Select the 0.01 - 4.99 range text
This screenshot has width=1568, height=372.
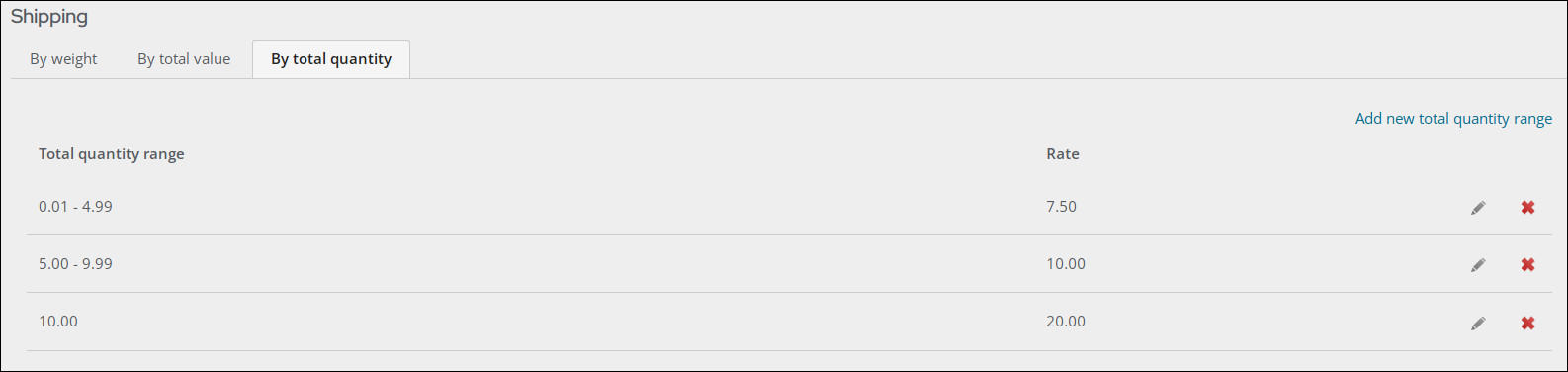click(75, 207)
